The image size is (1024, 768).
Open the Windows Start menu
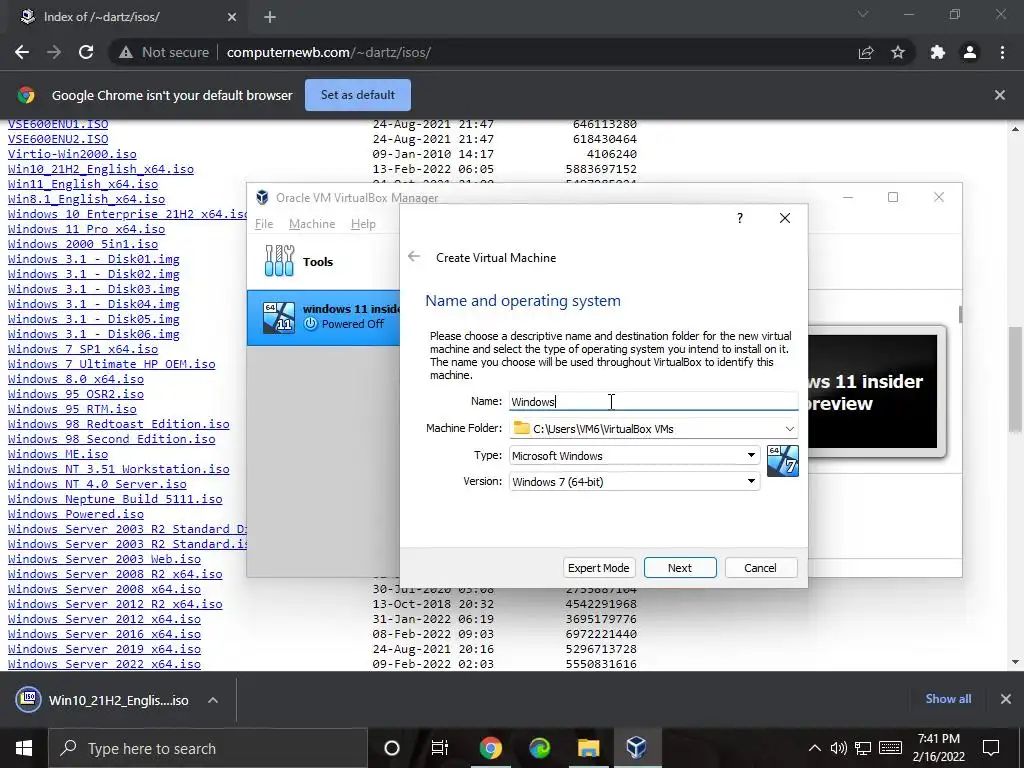(24, 748)
